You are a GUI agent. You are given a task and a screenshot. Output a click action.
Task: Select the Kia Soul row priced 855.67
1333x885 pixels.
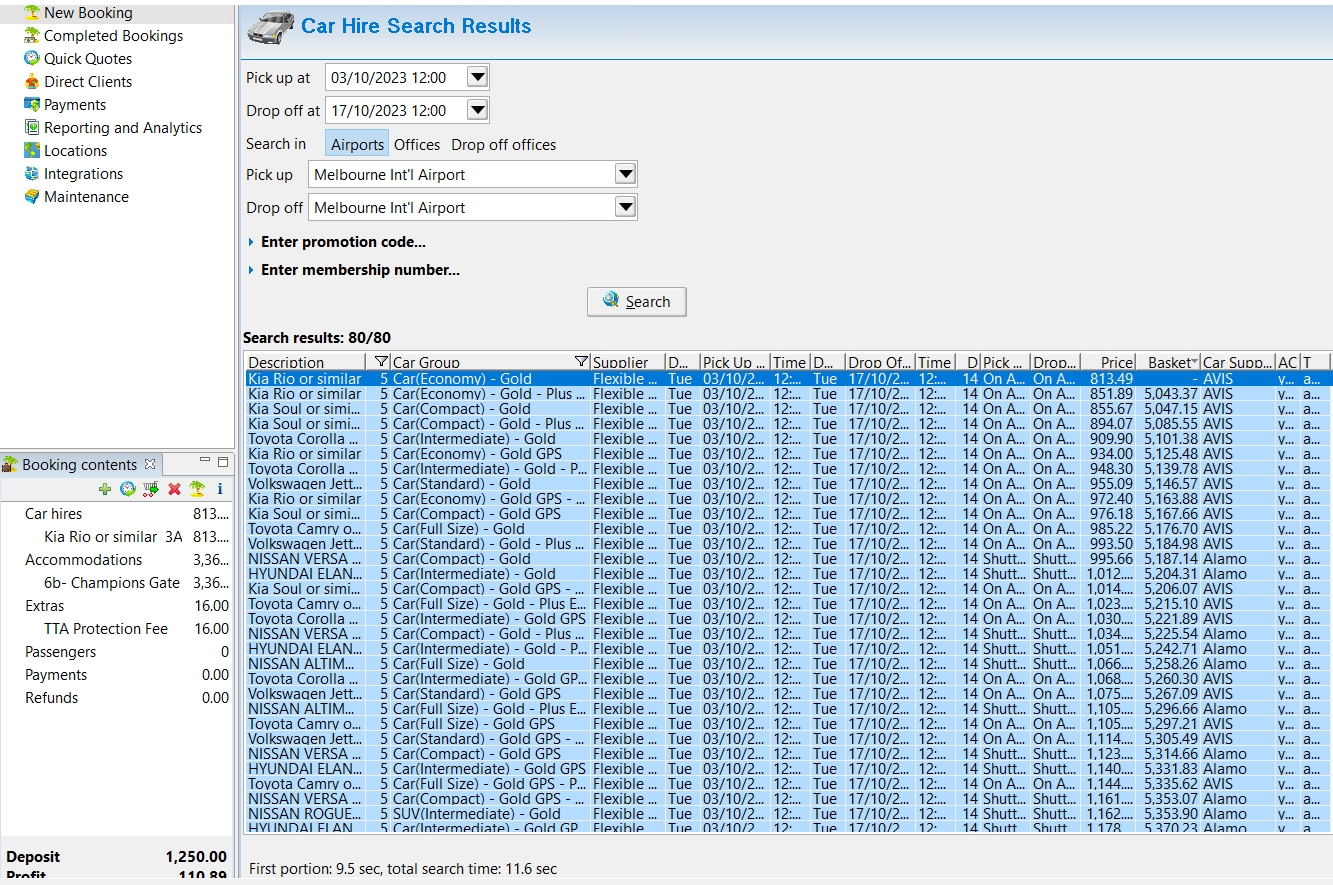click(788, 409)
